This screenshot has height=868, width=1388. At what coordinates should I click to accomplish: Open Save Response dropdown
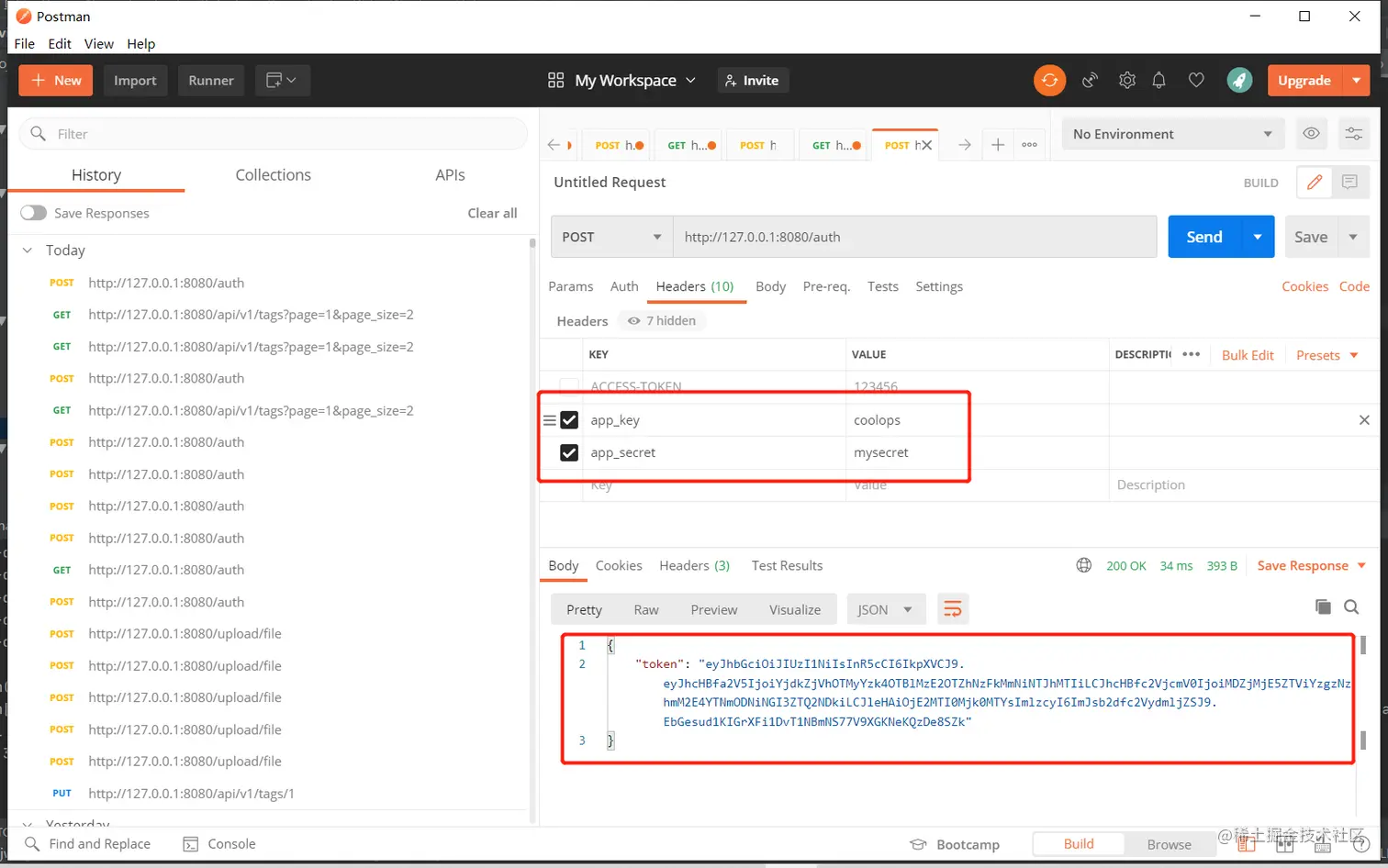(x=1311, y=565)
